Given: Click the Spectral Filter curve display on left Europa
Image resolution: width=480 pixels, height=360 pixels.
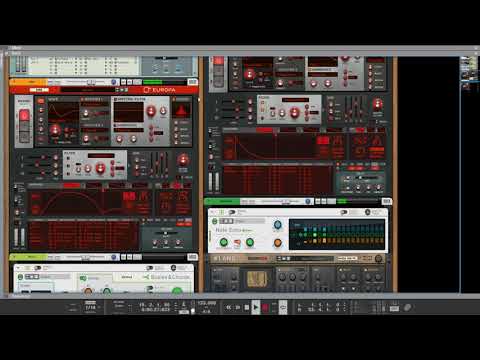Looking at the screenshot, I should [129, 112].
